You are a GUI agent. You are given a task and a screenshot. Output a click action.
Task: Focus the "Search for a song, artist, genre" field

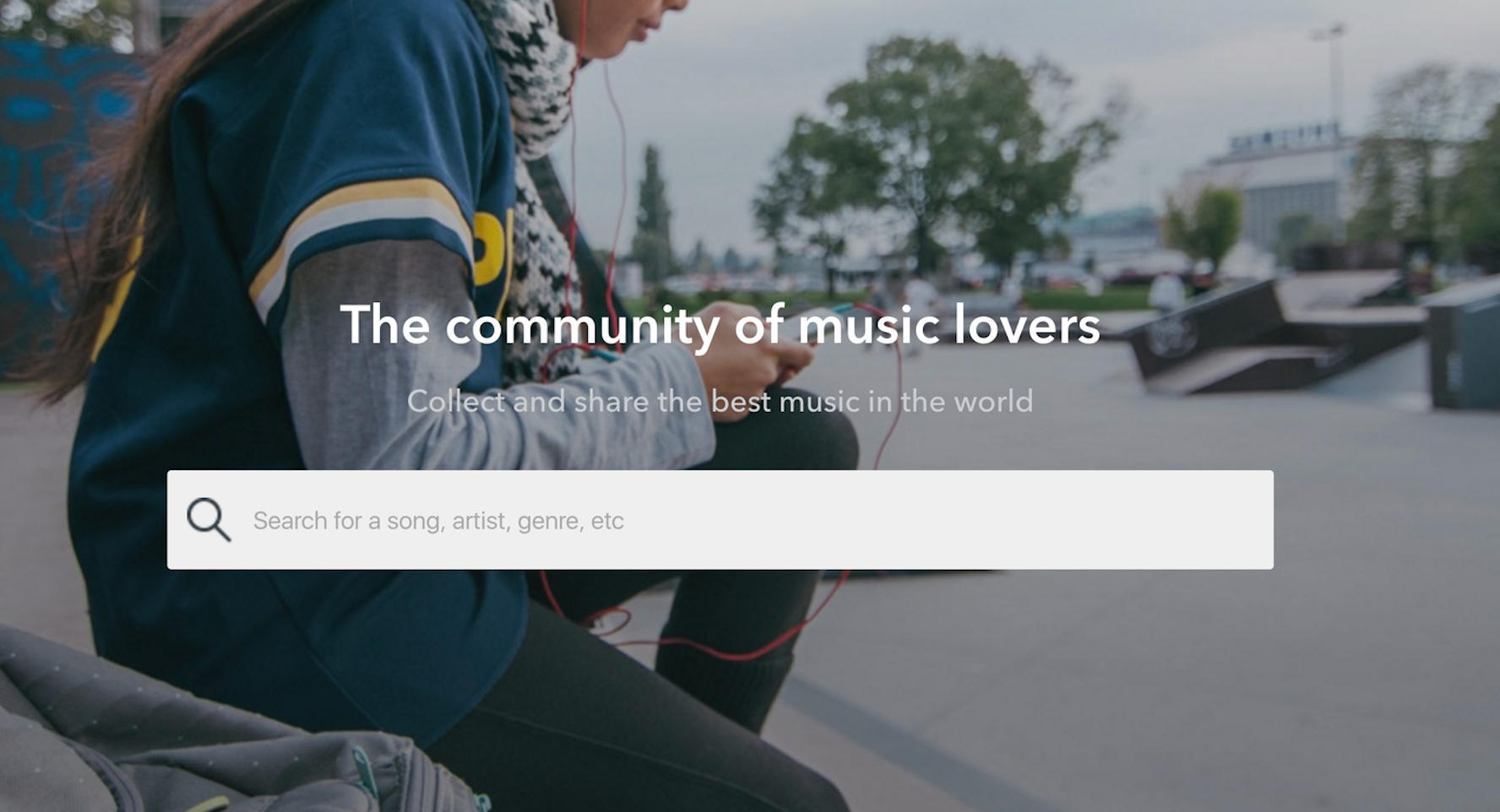coord(720,520)
